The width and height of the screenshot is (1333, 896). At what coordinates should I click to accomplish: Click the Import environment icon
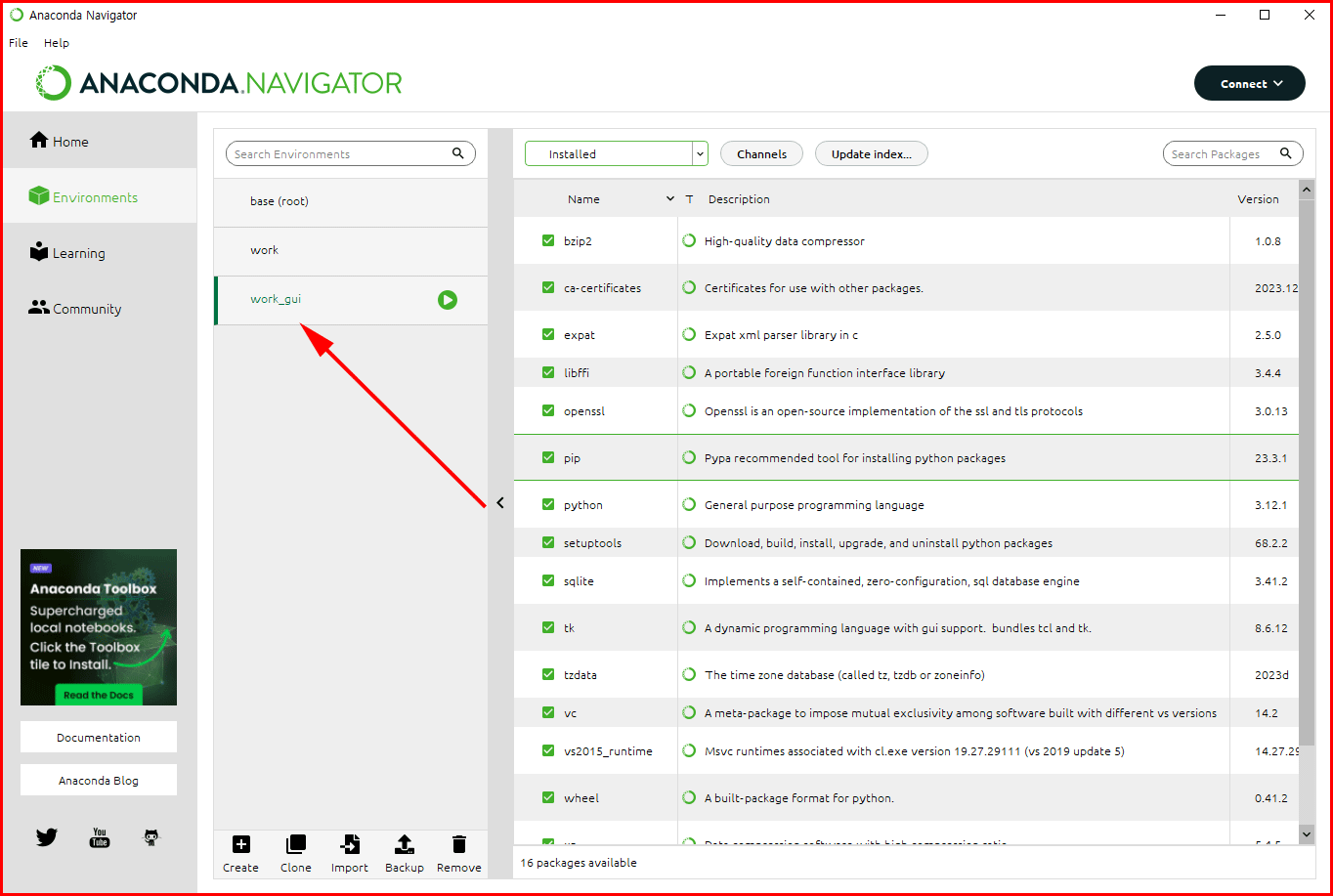tap(350, 844)
